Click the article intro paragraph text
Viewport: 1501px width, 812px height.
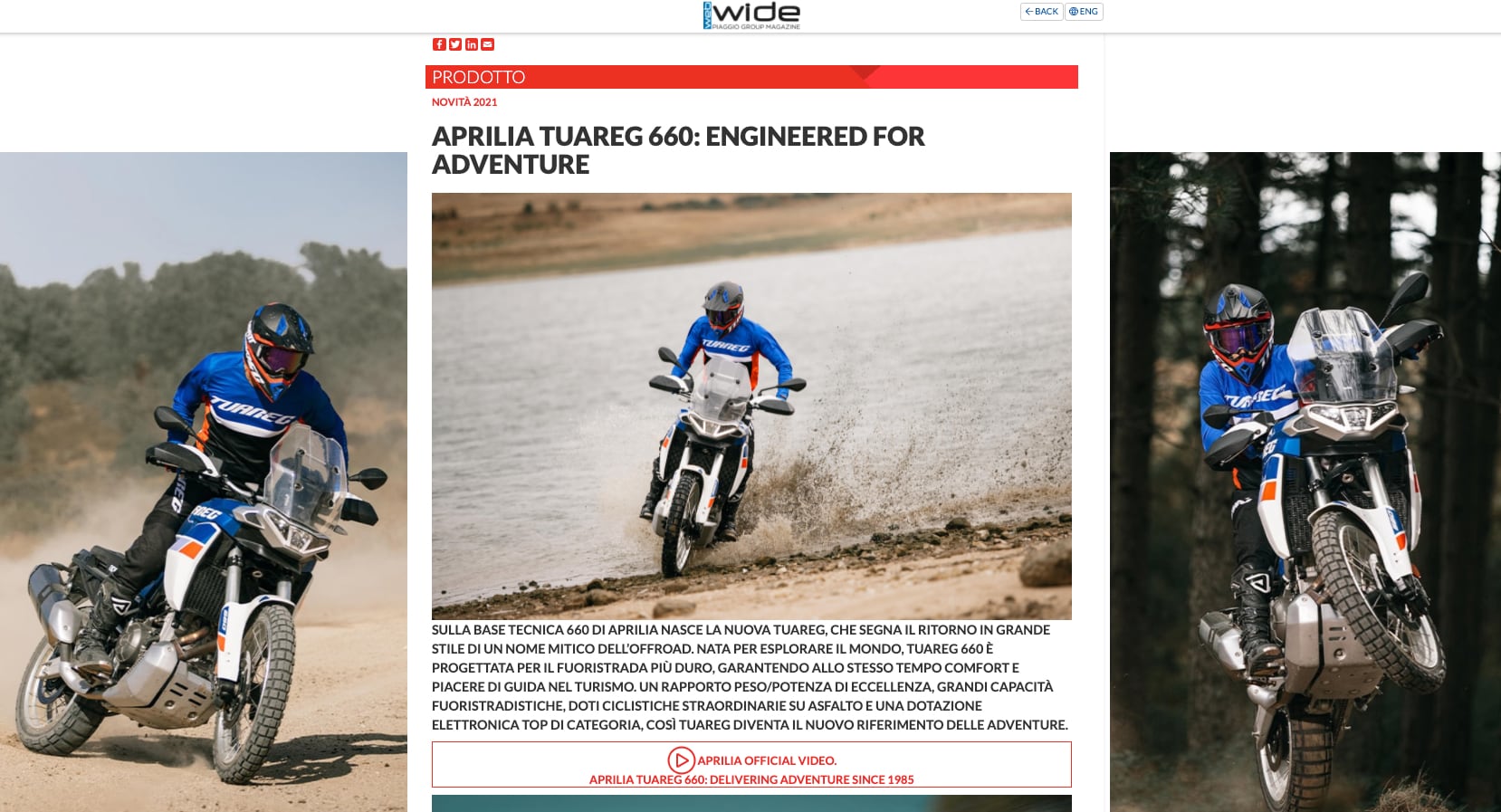[750, 677]
